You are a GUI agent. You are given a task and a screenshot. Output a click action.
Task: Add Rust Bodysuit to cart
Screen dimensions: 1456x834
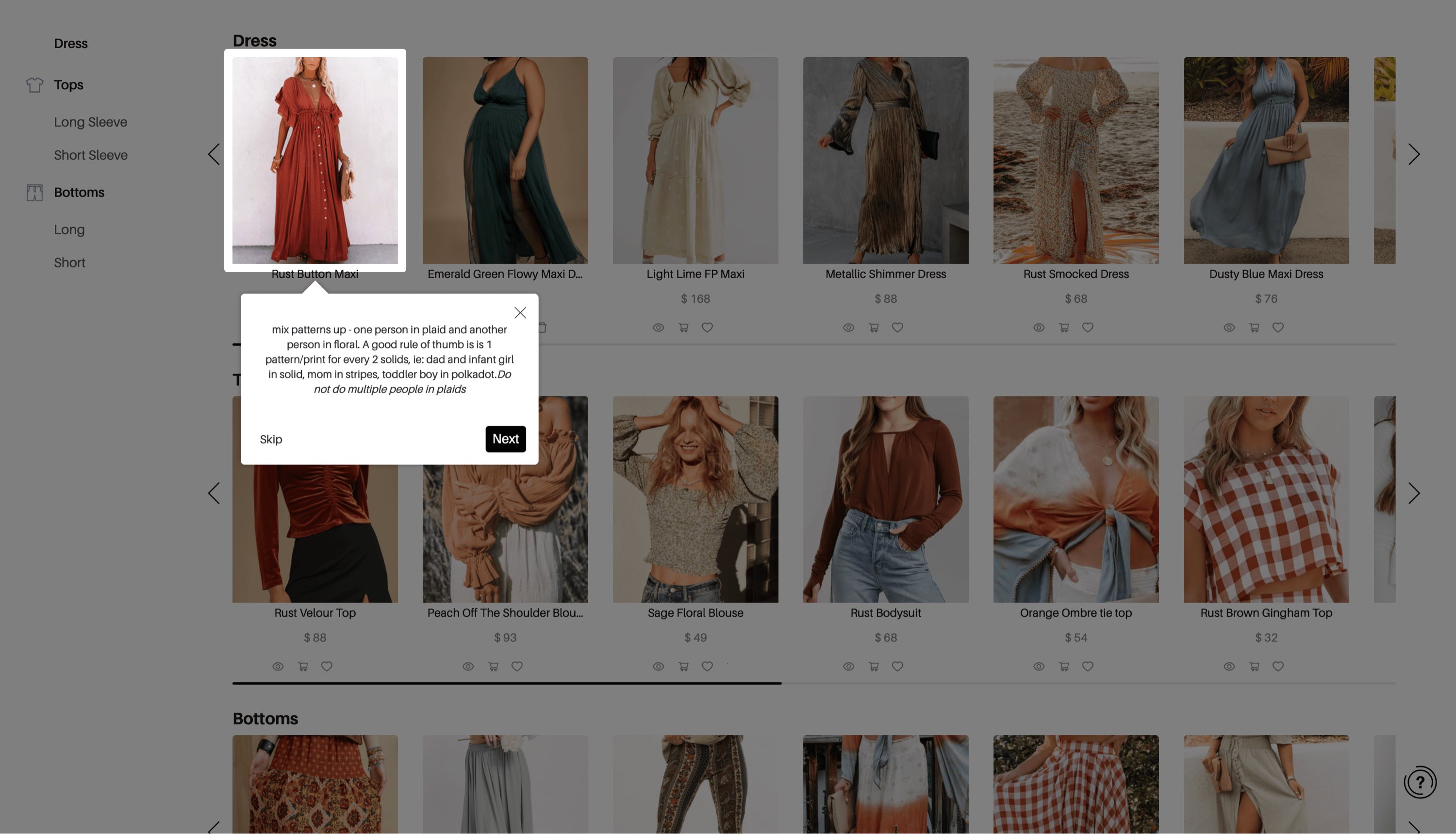[x=873, y=666]
